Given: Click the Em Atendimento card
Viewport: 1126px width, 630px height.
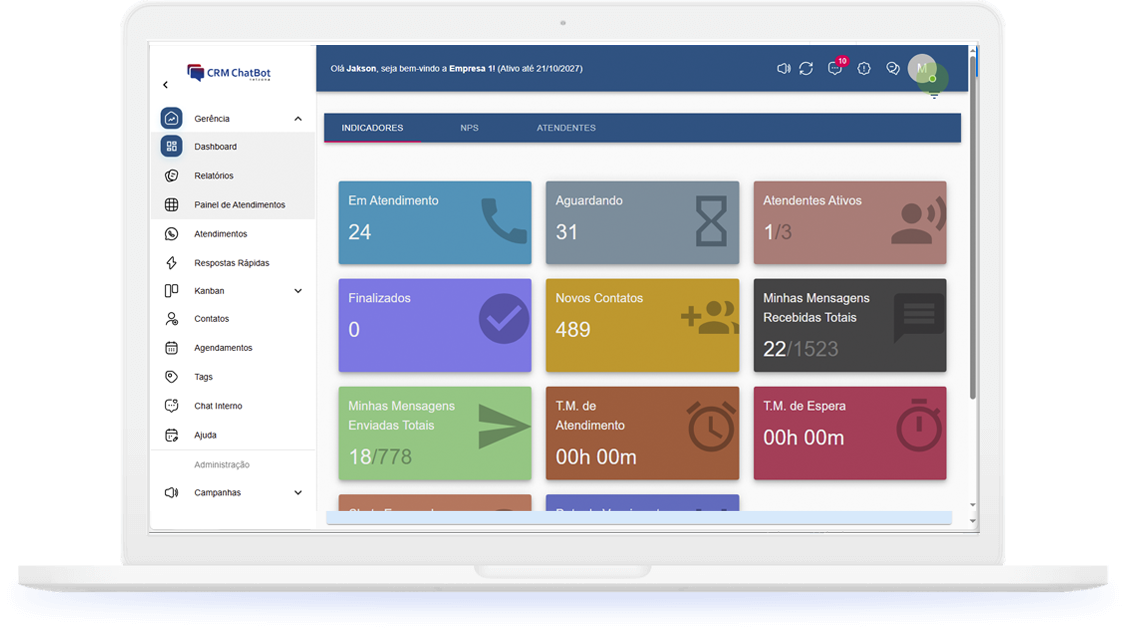Looking at the screenshot, I should (x=435, y=223).
